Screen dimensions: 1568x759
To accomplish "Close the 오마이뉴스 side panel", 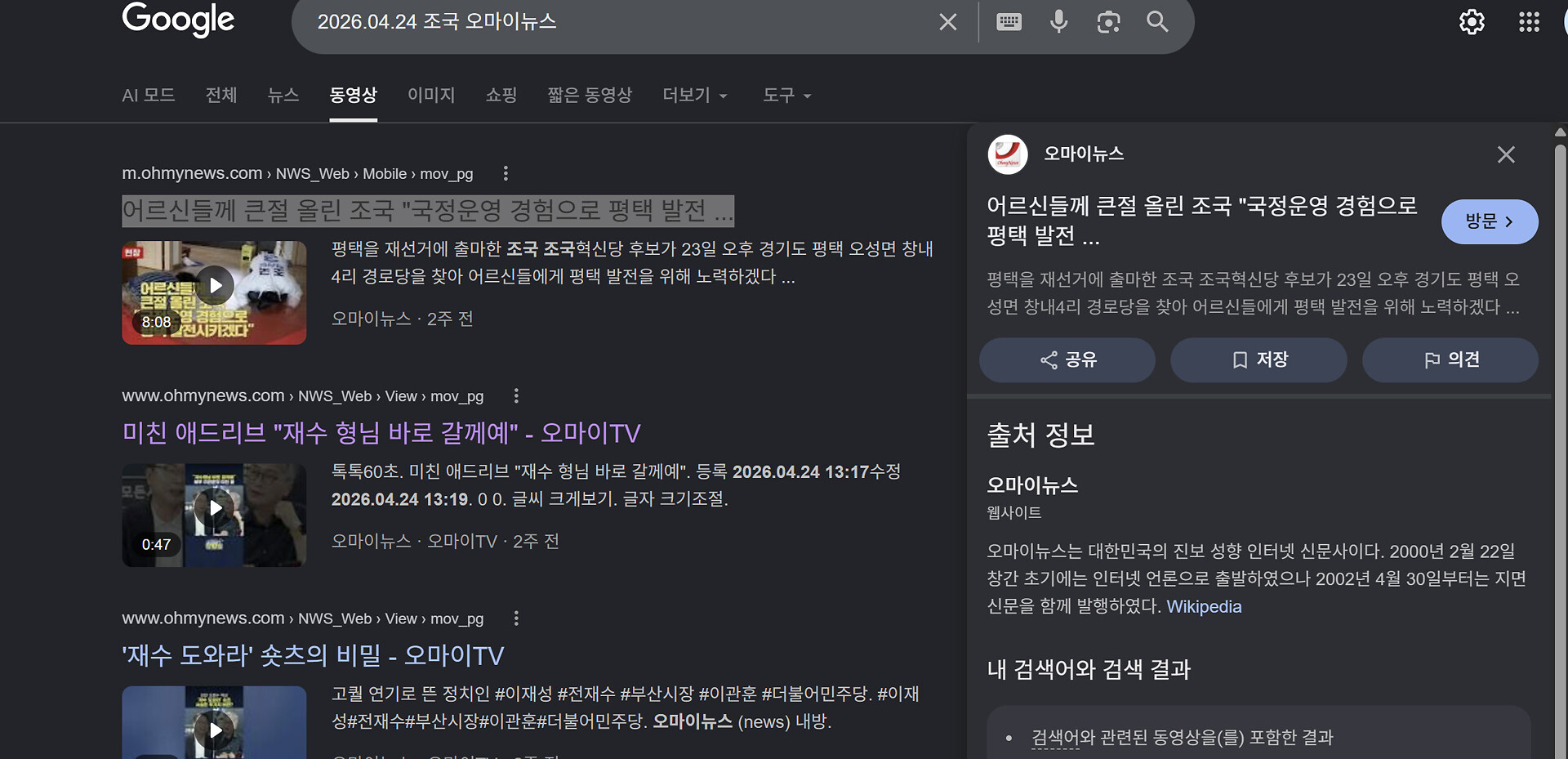I will point(1506,154).
